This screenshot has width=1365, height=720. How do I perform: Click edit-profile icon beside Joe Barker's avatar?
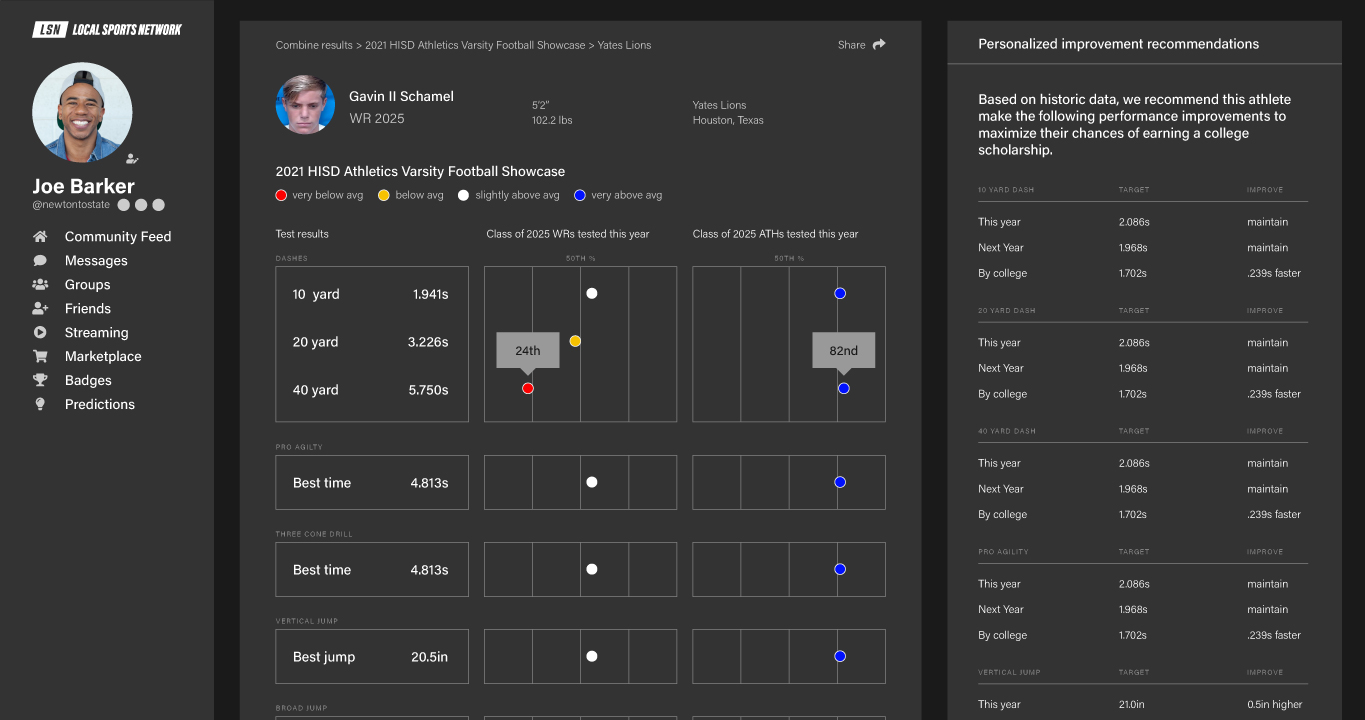tap(132, 159)
